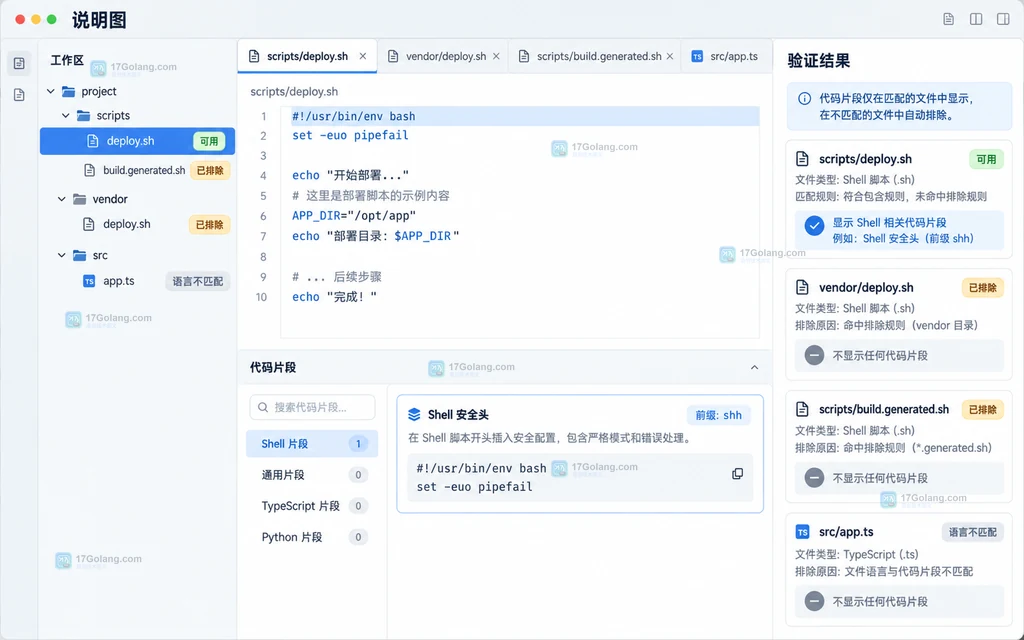The height and width of the screenshot is (640, 1024).
Task: Collapse the project tree node
Action: point(50,91)
